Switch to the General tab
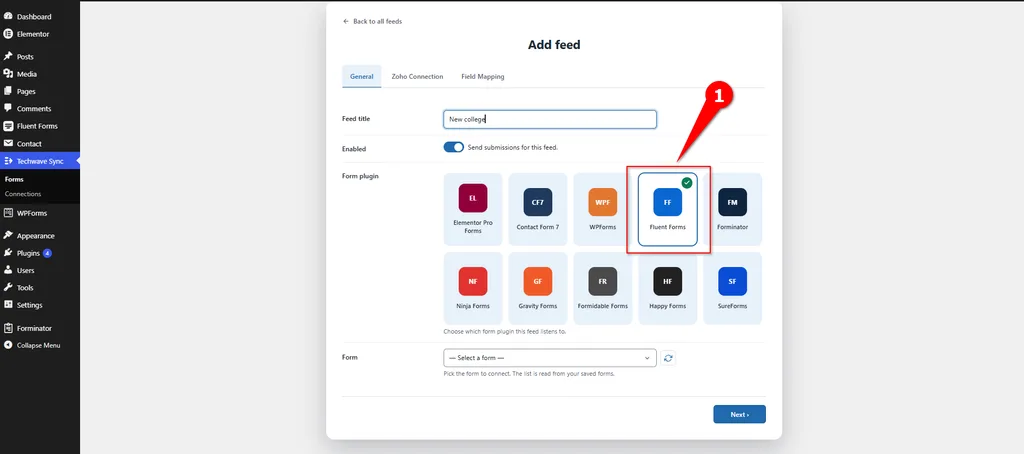The width and height of the screenshot is (1024, 454). (361, 76)
